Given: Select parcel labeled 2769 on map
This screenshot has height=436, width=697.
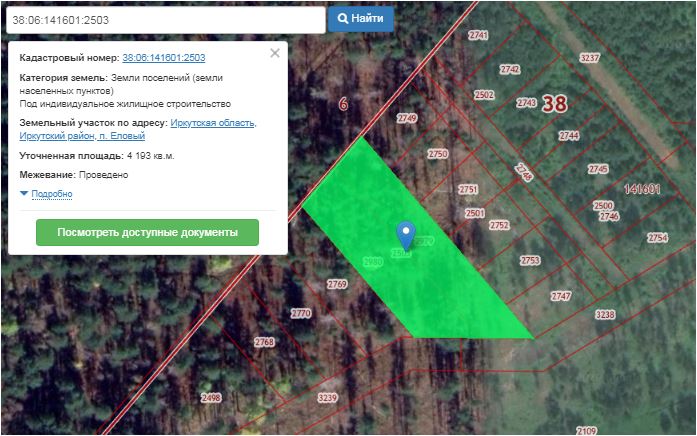Looking at the screenshot, I should point(337,285).
